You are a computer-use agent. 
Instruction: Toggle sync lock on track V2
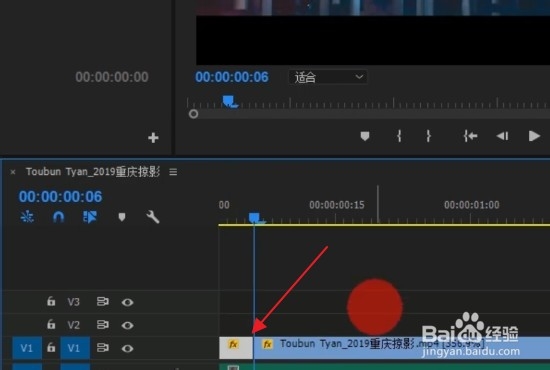[103, 325]
